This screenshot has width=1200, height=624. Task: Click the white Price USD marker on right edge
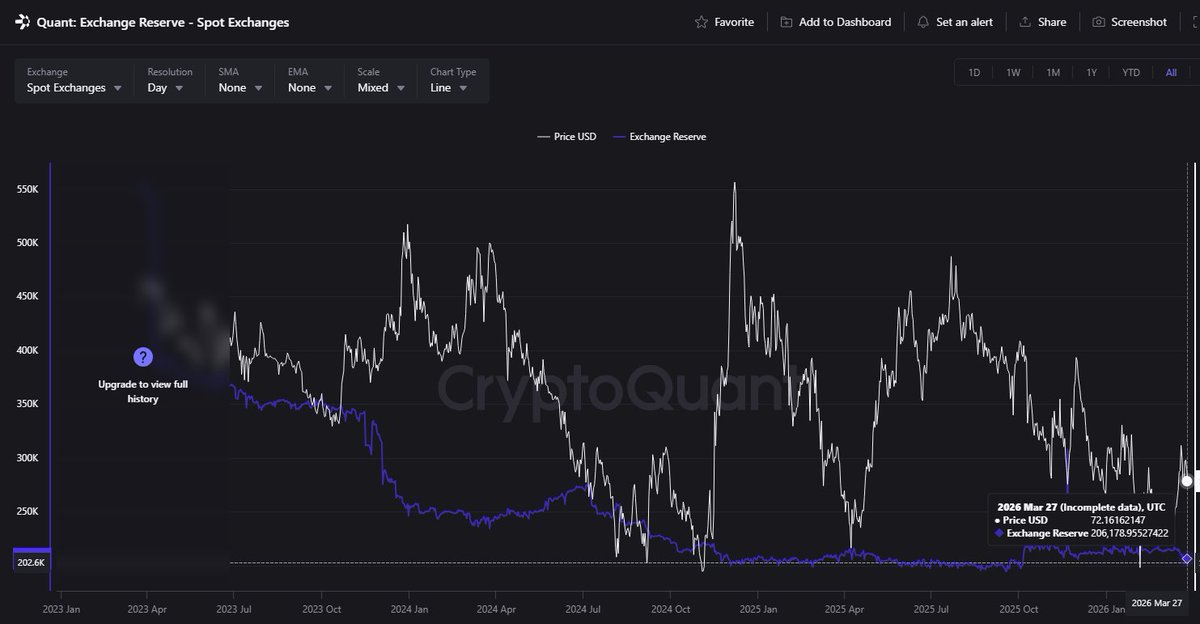[x=1187, y=481]
